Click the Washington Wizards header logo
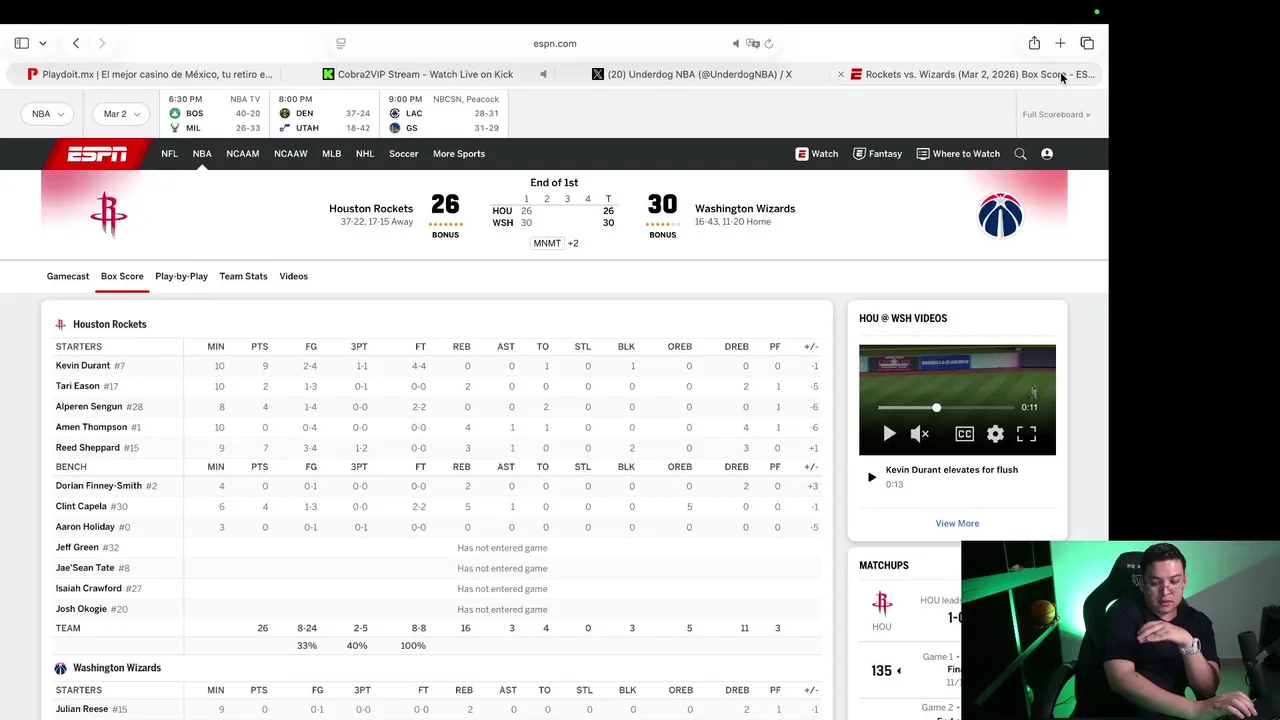Screen dimensions: 1280x720 1000,215
